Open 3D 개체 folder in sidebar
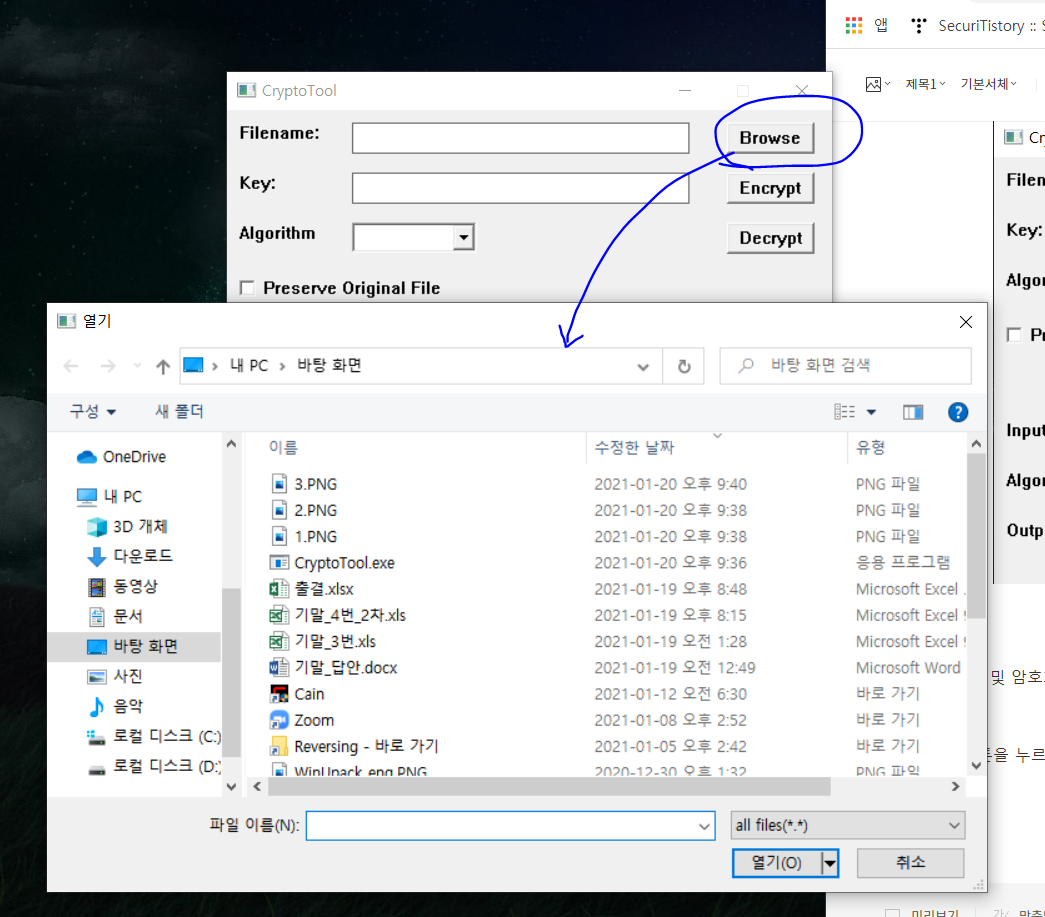Image resolution: width=1045 pixels, height=917 pixels. coord(128,526)
